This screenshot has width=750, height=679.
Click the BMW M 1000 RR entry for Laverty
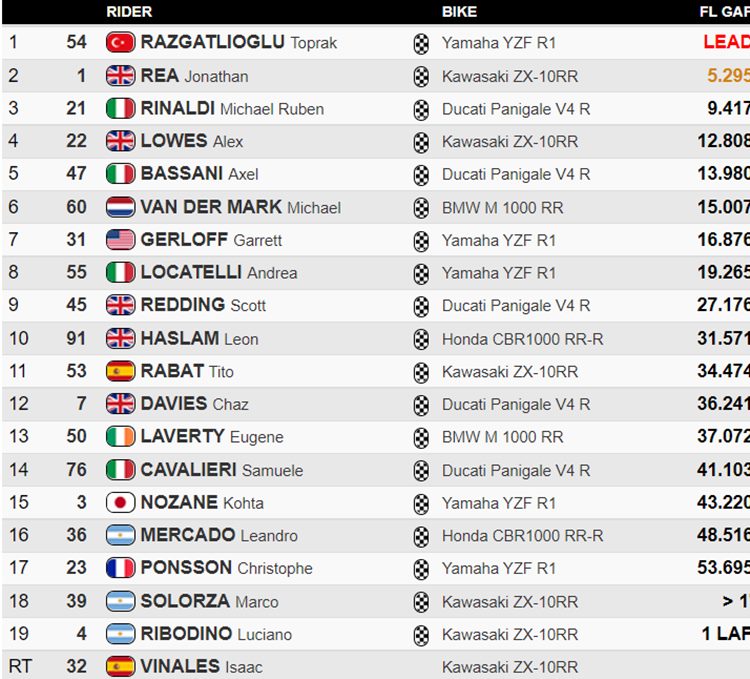503,437
